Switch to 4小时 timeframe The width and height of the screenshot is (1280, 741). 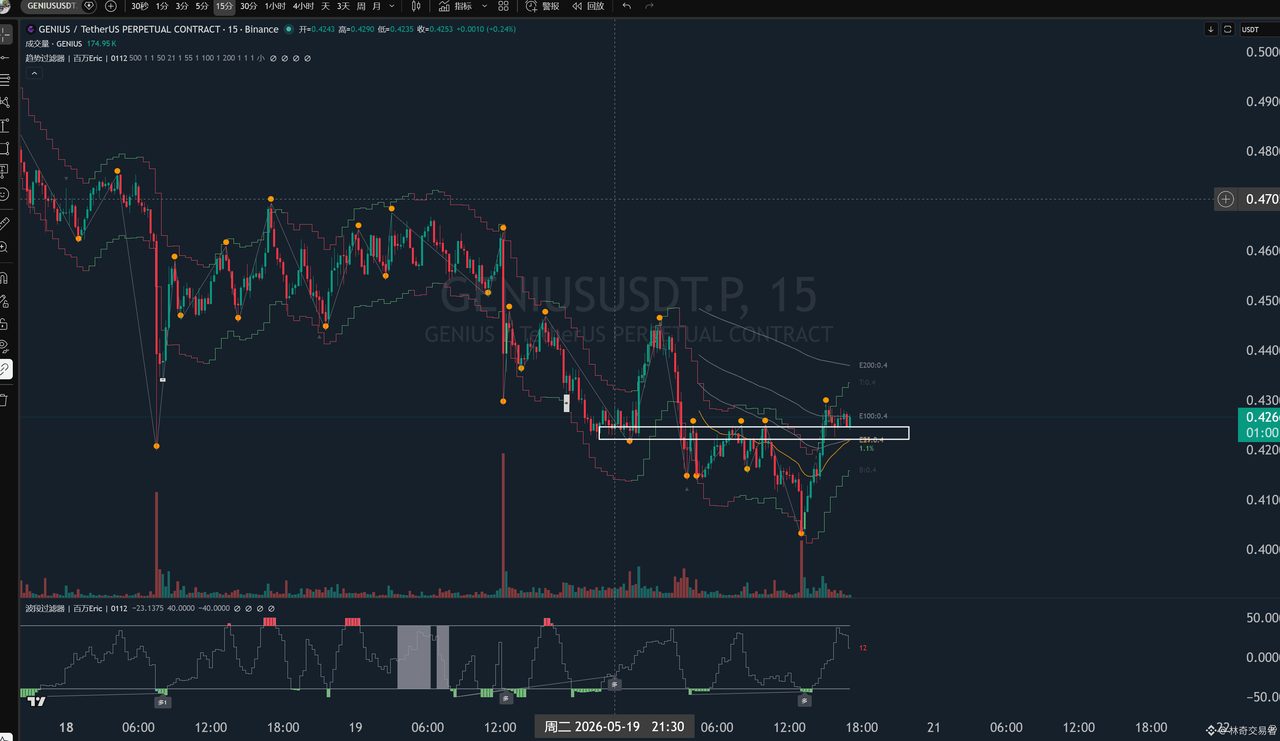click(x=302, y=6)
